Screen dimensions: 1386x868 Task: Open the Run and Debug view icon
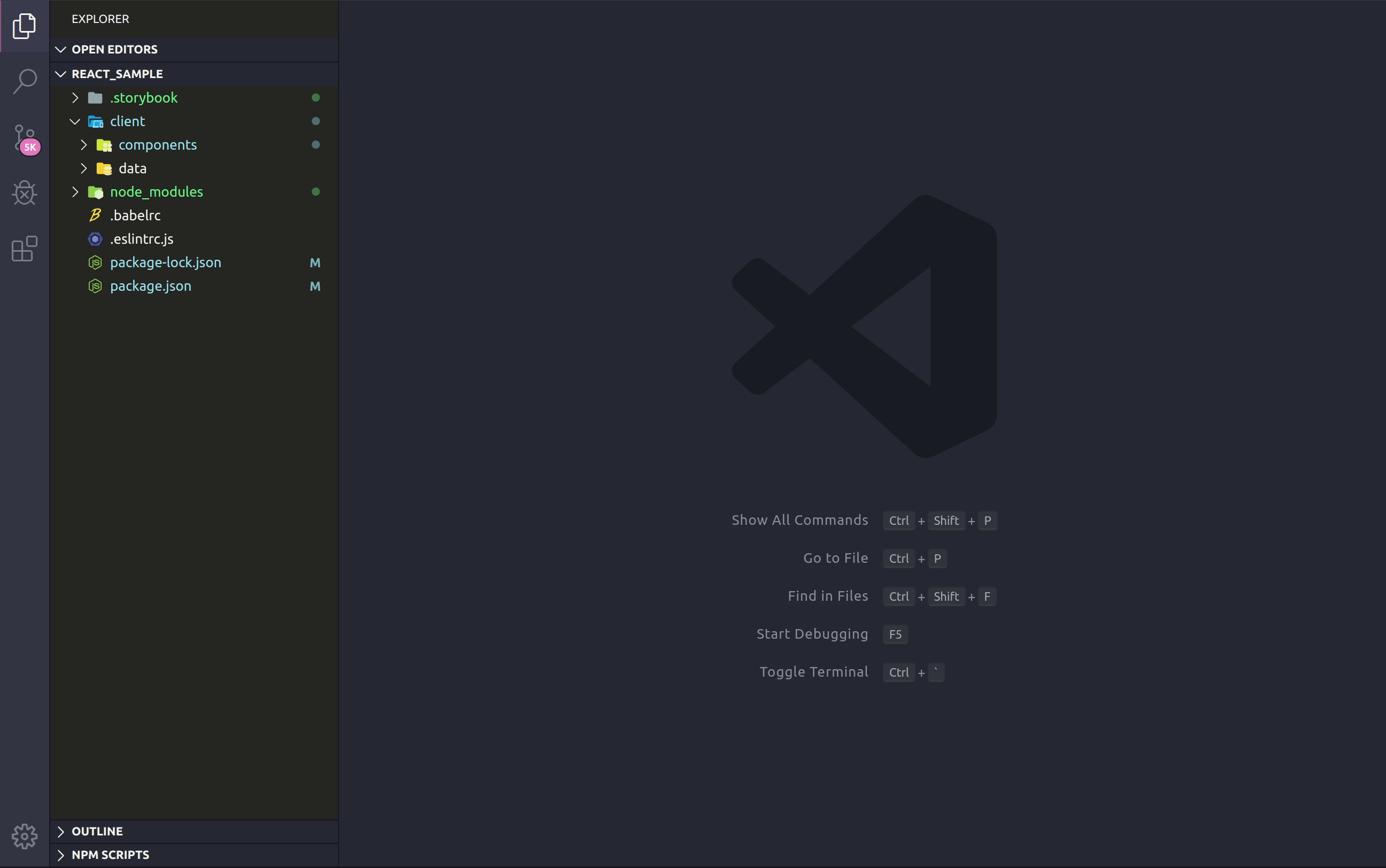click(24, 193)
